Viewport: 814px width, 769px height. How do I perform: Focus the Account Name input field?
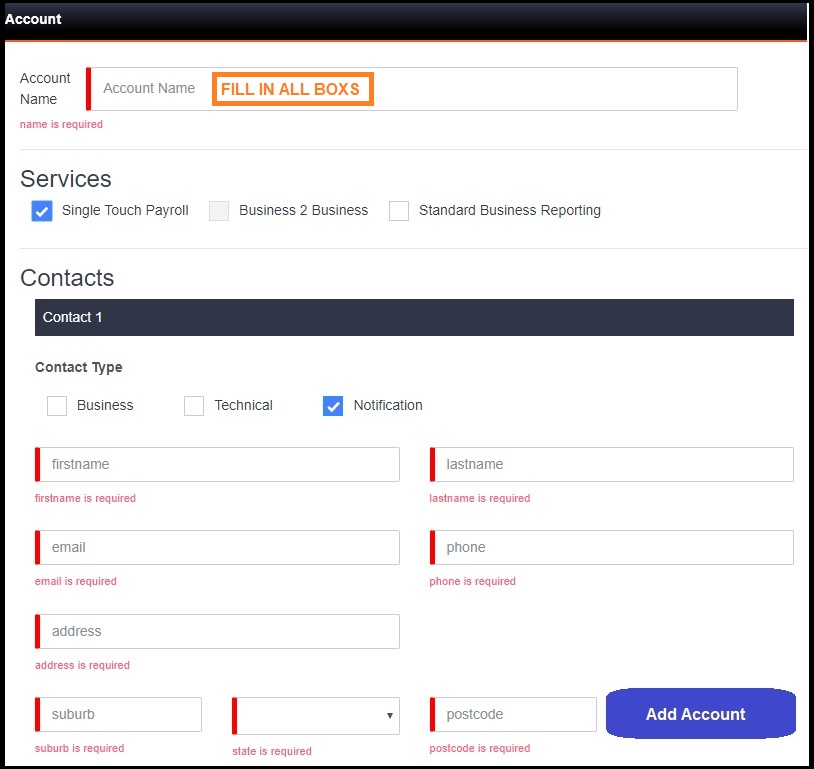pyautogui.click(x=412, y=89)
